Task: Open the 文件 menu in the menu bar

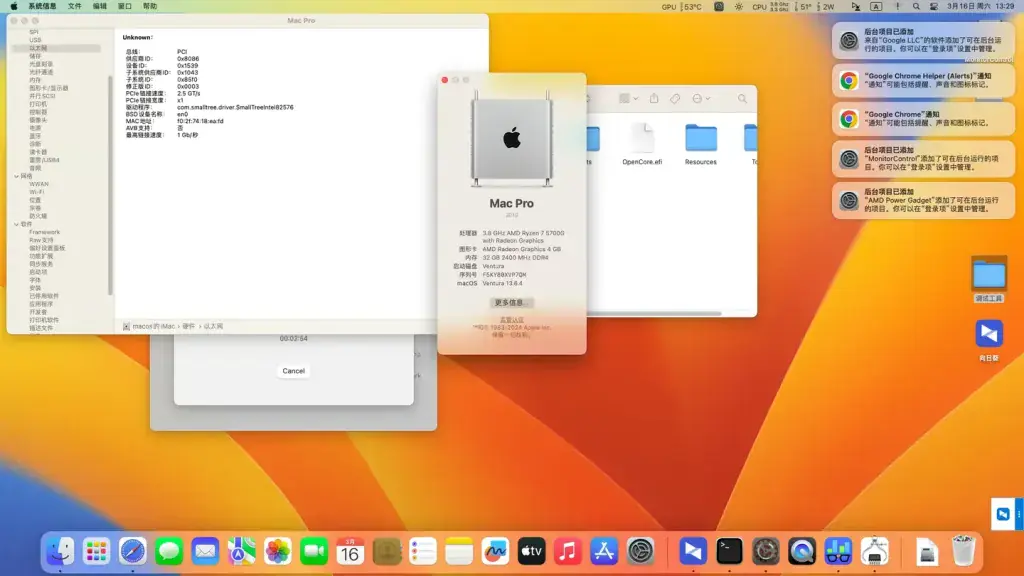Action: point(74,7)
